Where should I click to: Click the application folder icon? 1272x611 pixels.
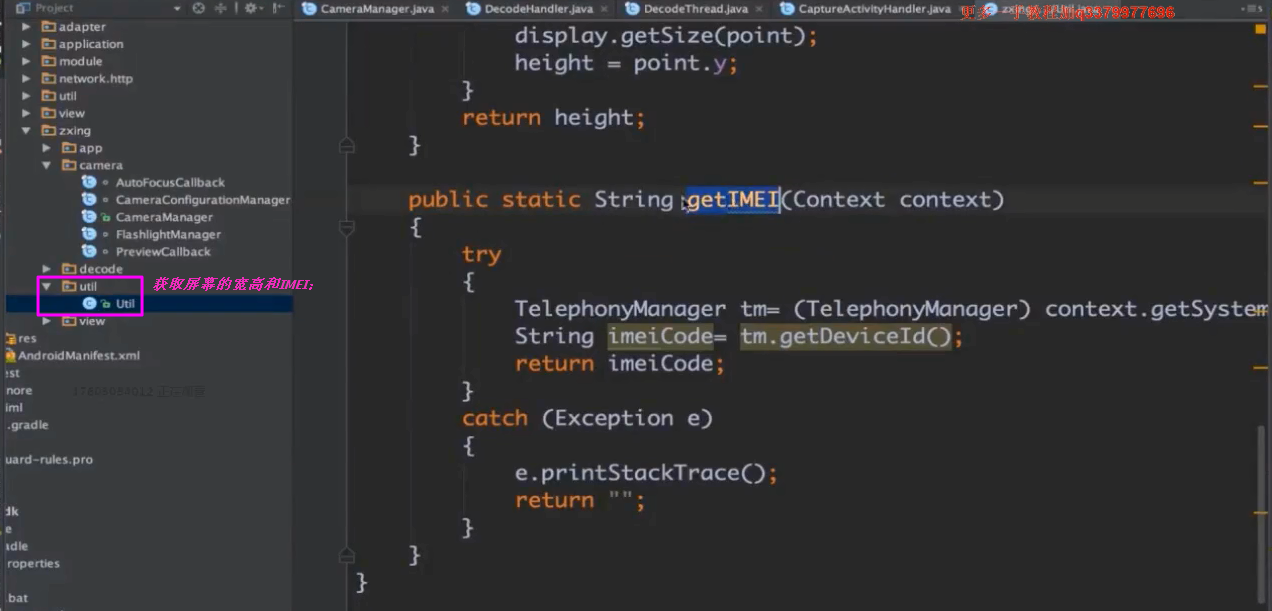[48, 44]
